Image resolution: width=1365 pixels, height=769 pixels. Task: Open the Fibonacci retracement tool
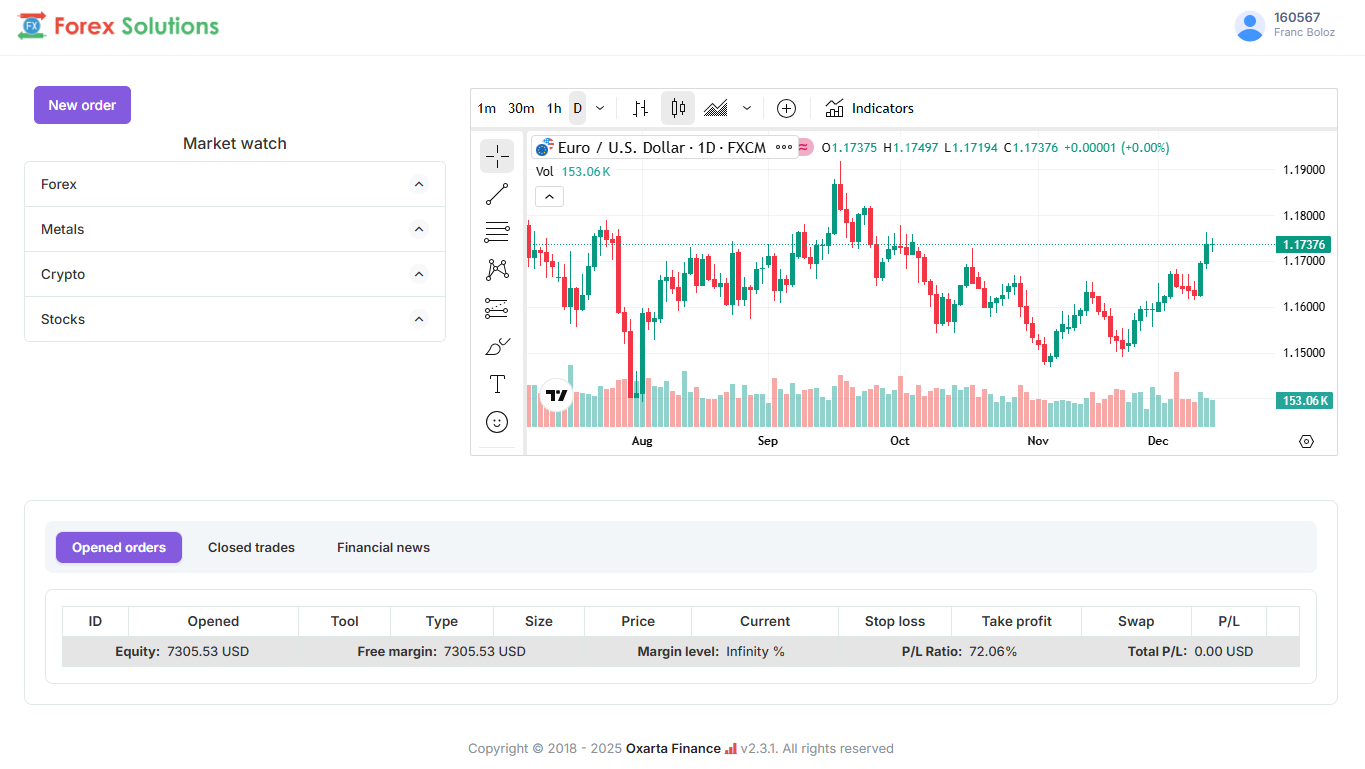pyautogui.click(x=497, y=232)
